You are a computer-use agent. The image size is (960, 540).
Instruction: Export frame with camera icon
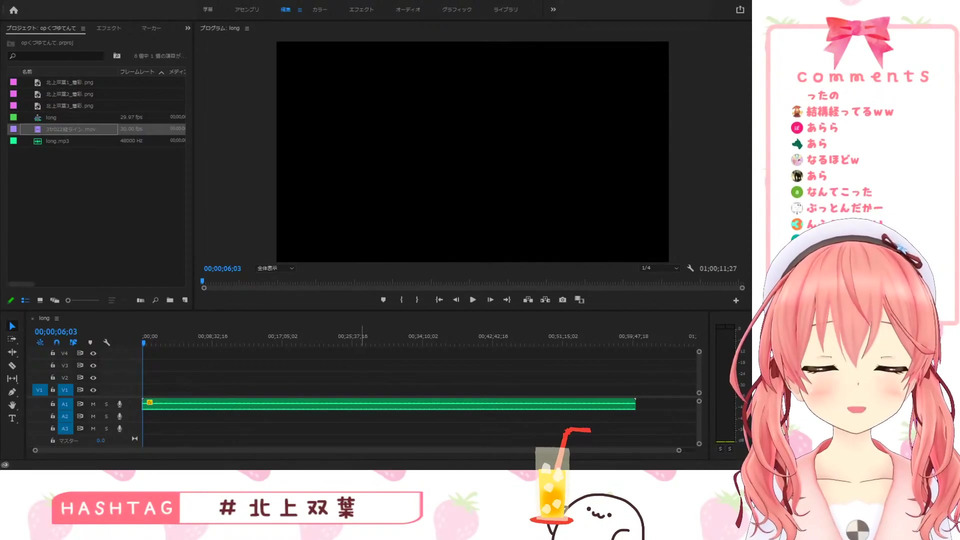click(563, 300)
